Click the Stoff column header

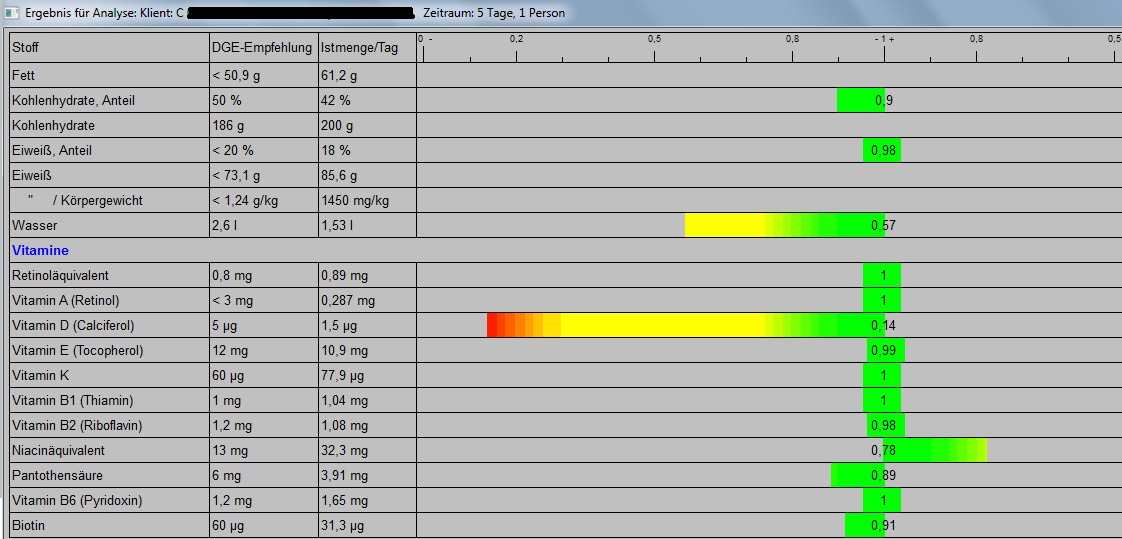[x=26, y=48]
